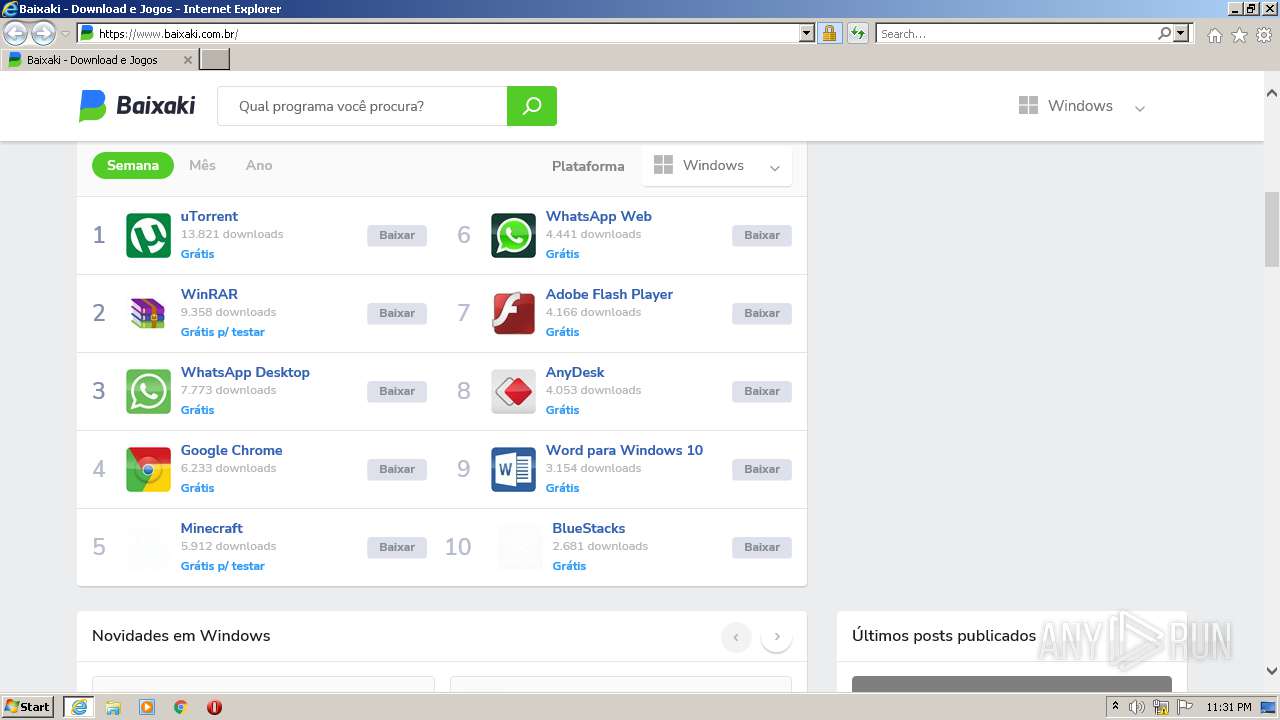Viewport: 1280px width, 720px height.
Task: Focus the program search input field
Action: (363, 106)
